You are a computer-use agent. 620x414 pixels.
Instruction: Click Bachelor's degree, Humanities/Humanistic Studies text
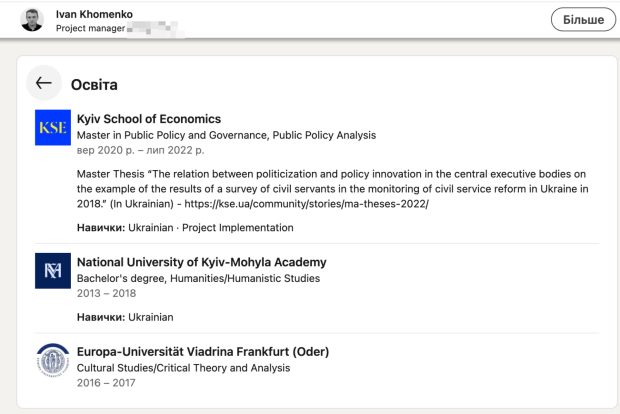(198, 278)
